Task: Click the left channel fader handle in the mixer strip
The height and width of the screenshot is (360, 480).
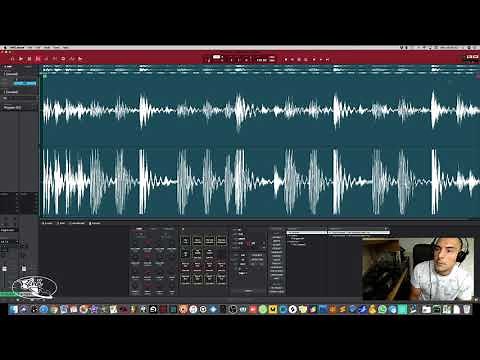Action: [x=5, y=268]
